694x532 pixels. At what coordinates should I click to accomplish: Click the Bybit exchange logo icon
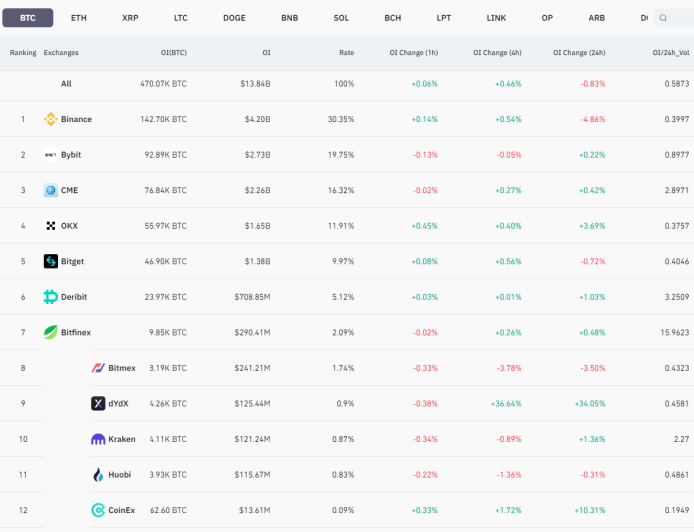[50, 154]
